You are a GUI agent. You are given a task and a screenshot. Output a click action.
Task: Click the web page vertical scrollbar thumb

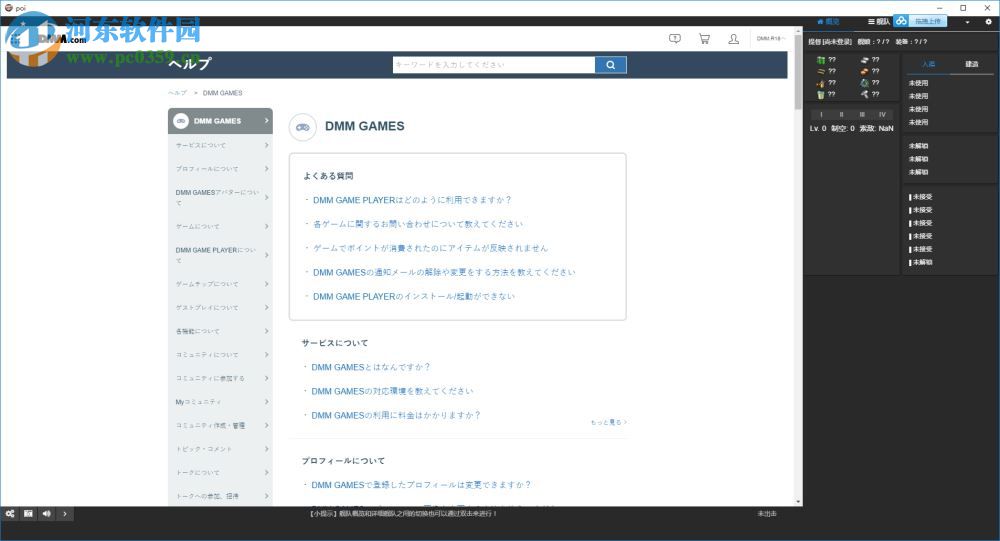pyautogui.click(x=798, y=73)
